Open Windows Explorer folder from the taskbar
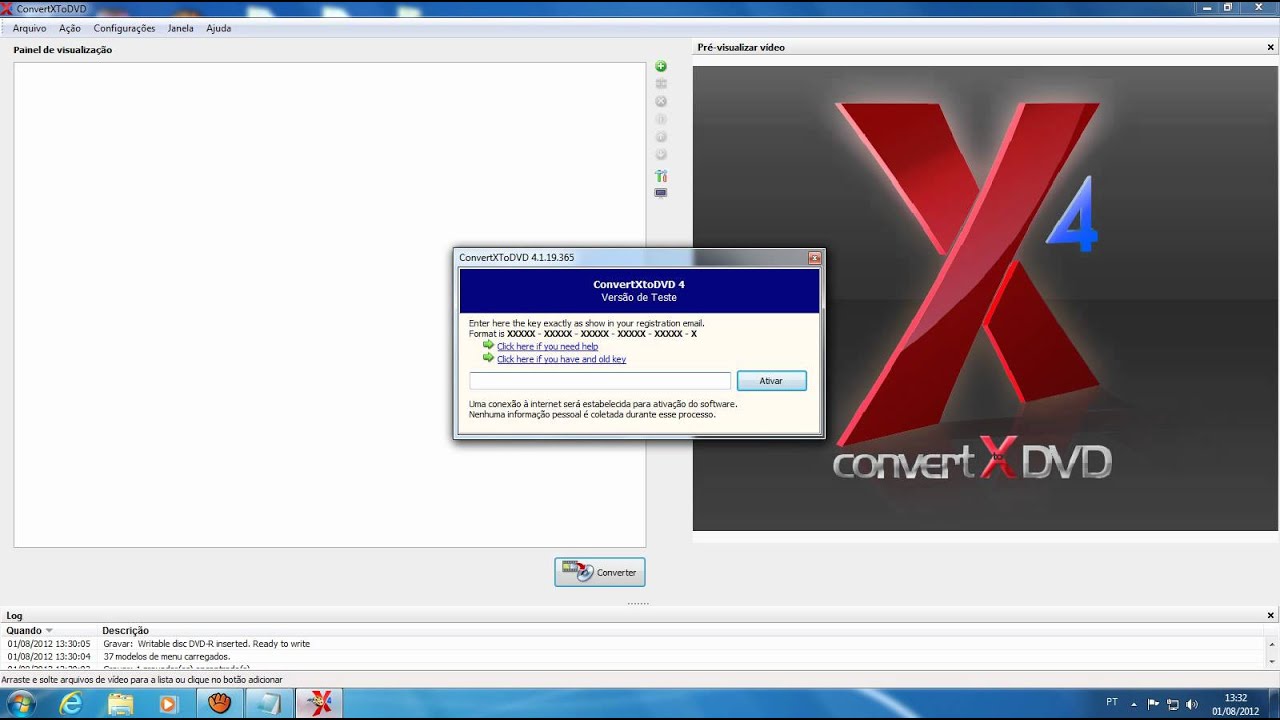1280x720 pixels. click(120, 704)
